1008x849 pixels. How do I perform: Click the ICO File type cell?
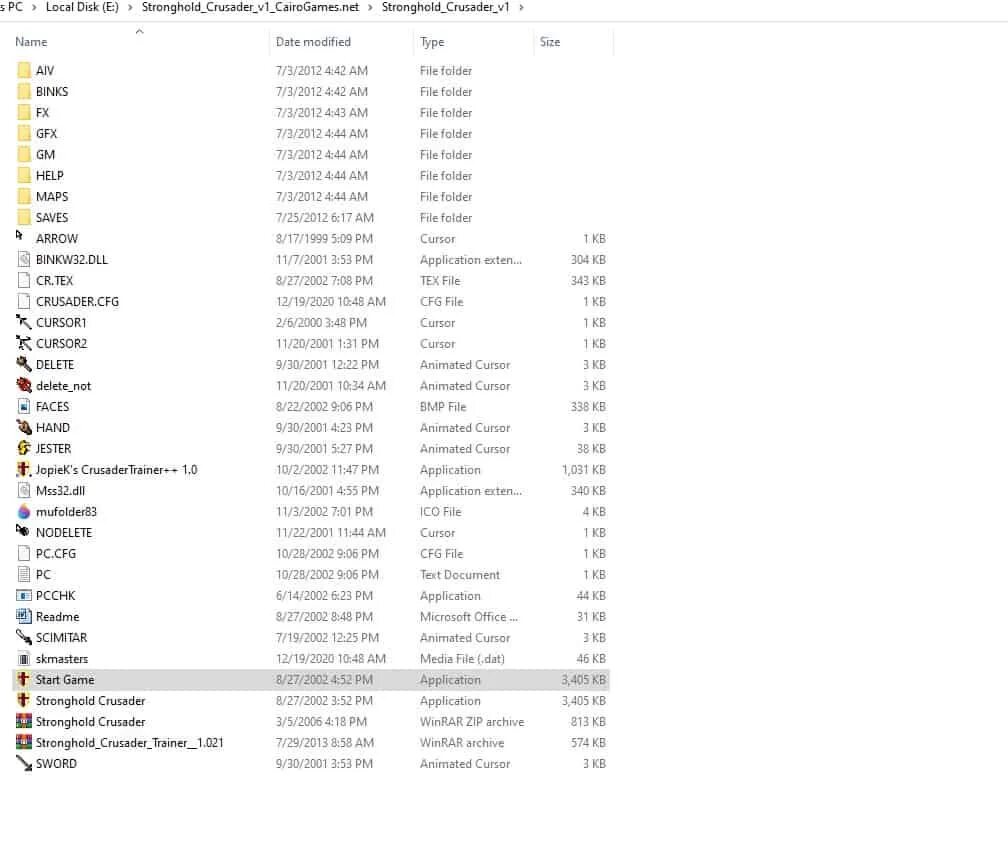click(x=440, y=512)
